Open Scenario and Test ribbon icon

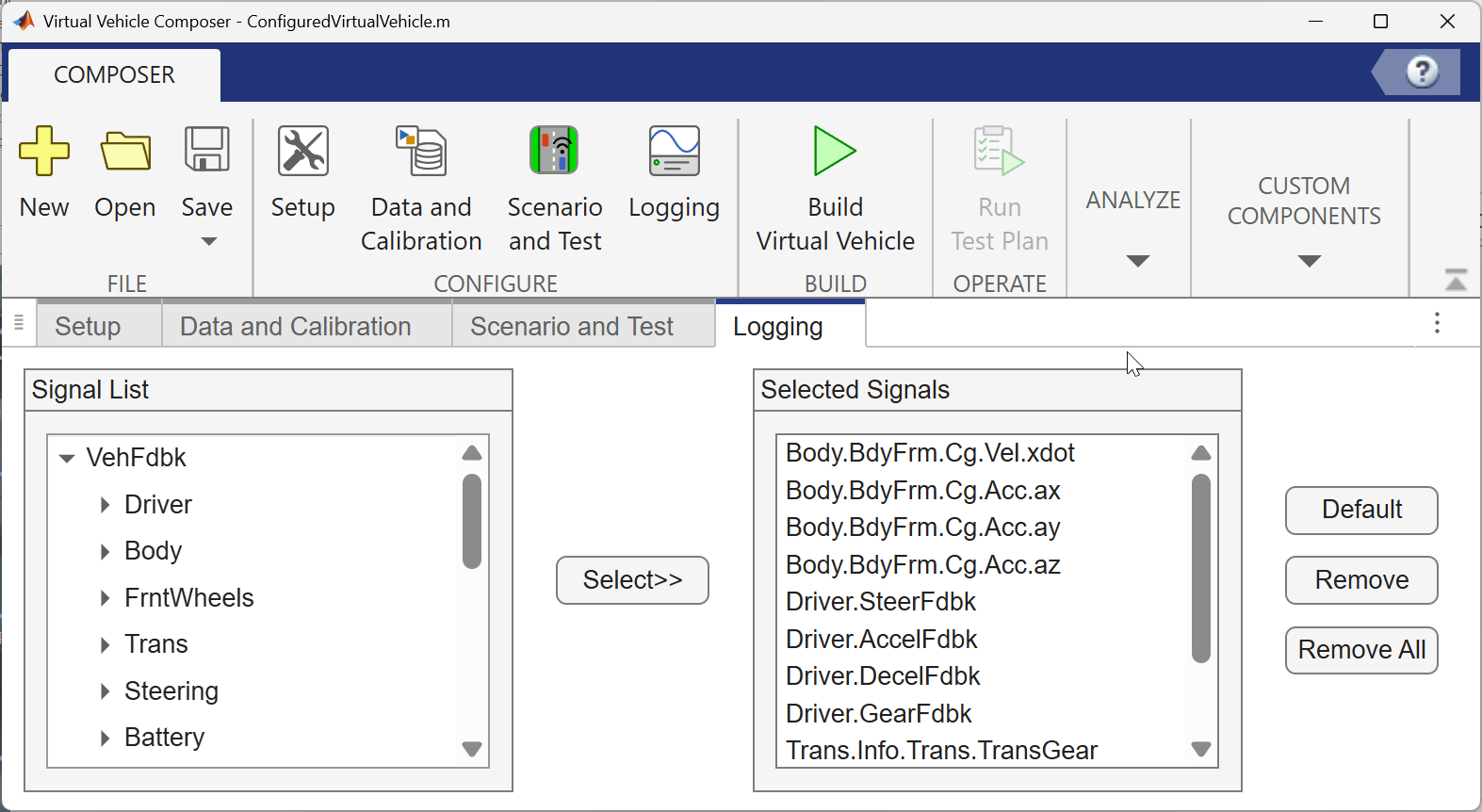554,151
